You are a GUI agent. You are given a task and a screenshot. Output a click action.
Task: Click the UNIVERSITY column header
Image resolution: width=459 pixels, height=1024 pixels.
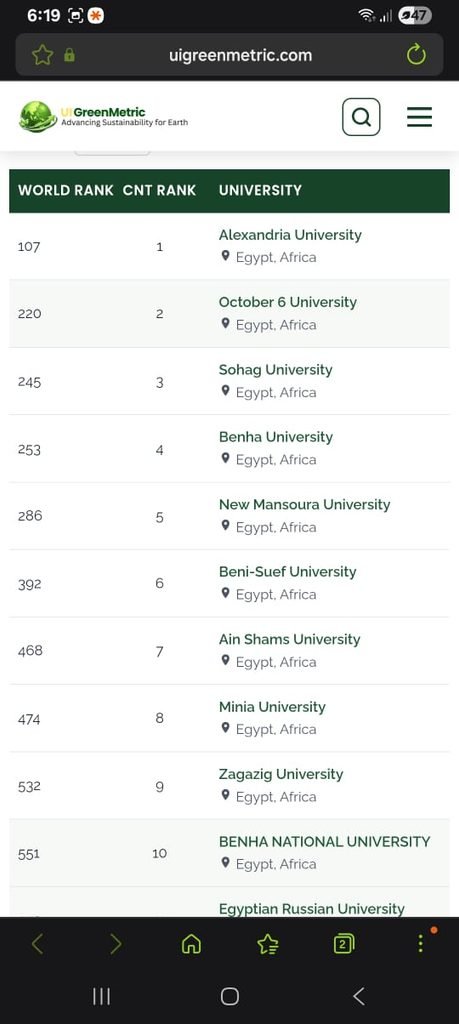(x=260, y=190)
